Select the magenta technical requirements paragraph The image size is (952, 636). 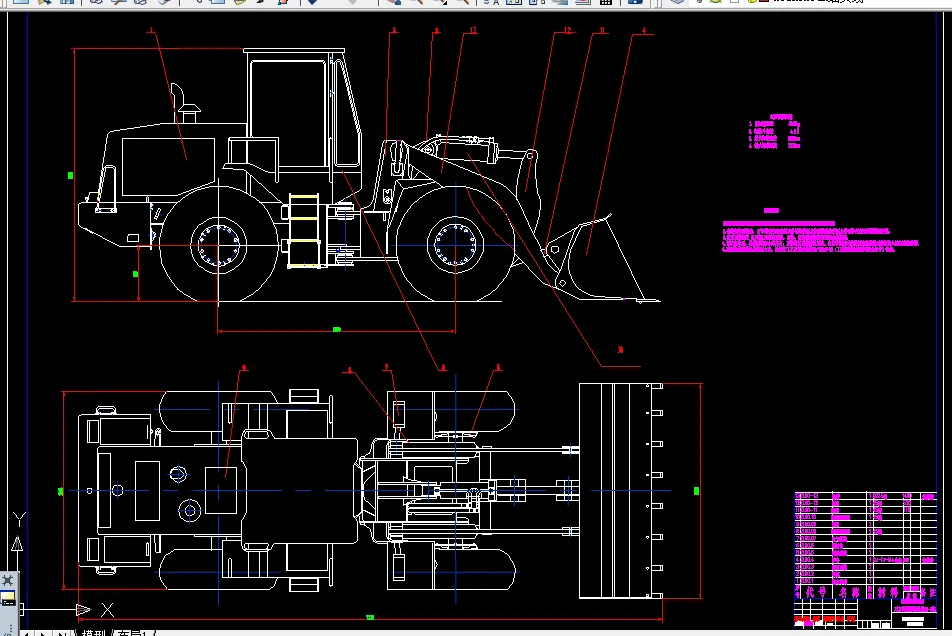(x=820, y=237)
